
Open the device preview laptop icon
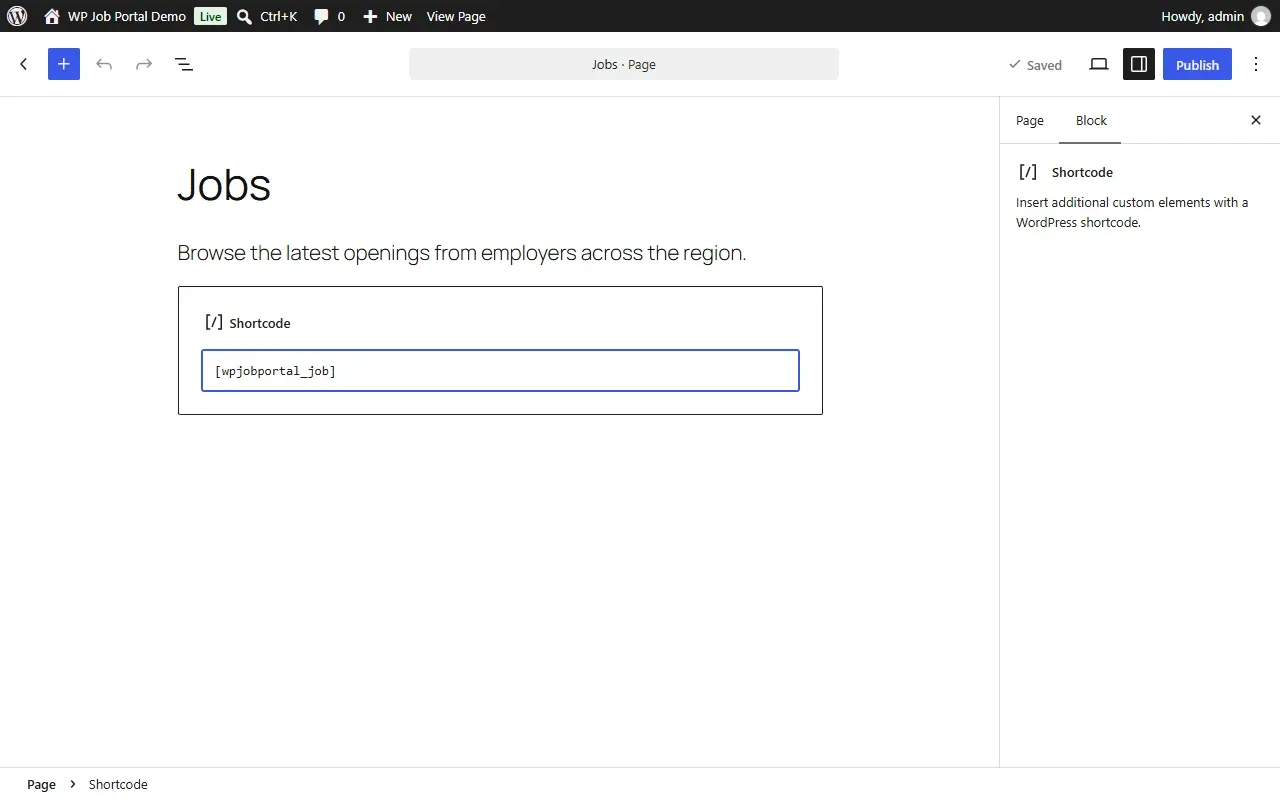(1099, 64)
